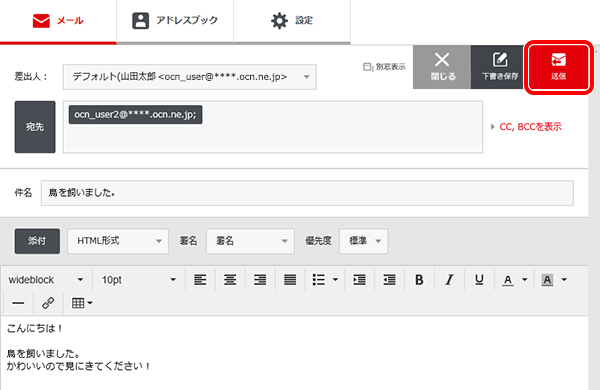Toggle underline formatting

(479, 280)
